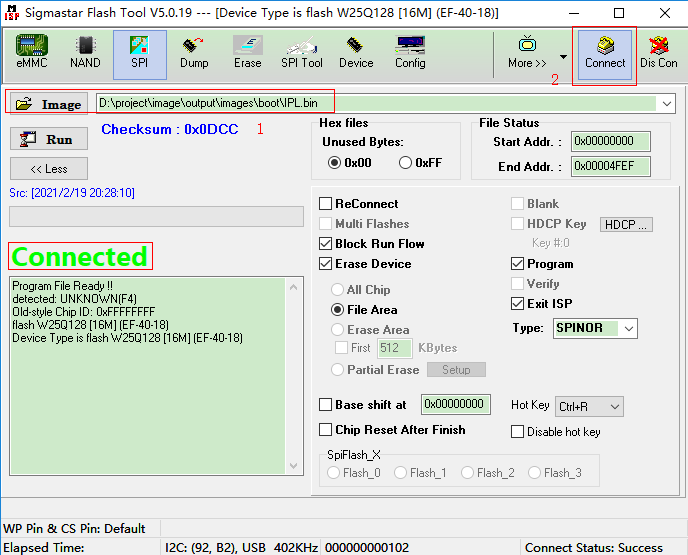
Task: Open the Type SPINOR dropdown
Action: click(x=627, y=329)
